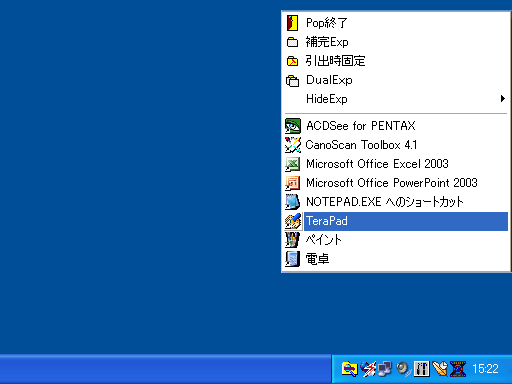512x384 pixels.
Task: Click the 15:22 taskbar clock
Action: pos(485,369)
